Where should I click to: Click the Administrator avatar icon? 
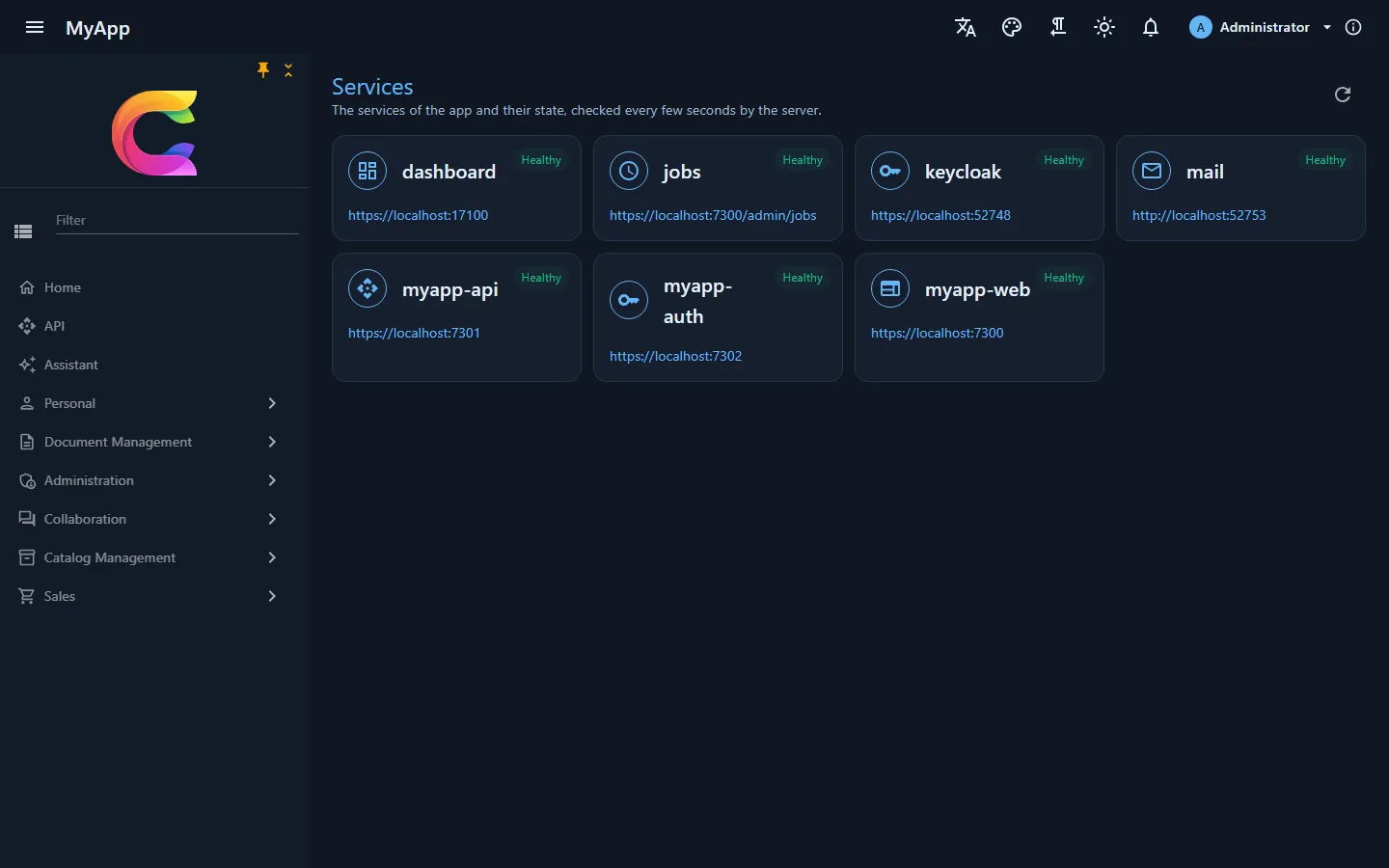pyautogui.click(x=1201, y=27)
